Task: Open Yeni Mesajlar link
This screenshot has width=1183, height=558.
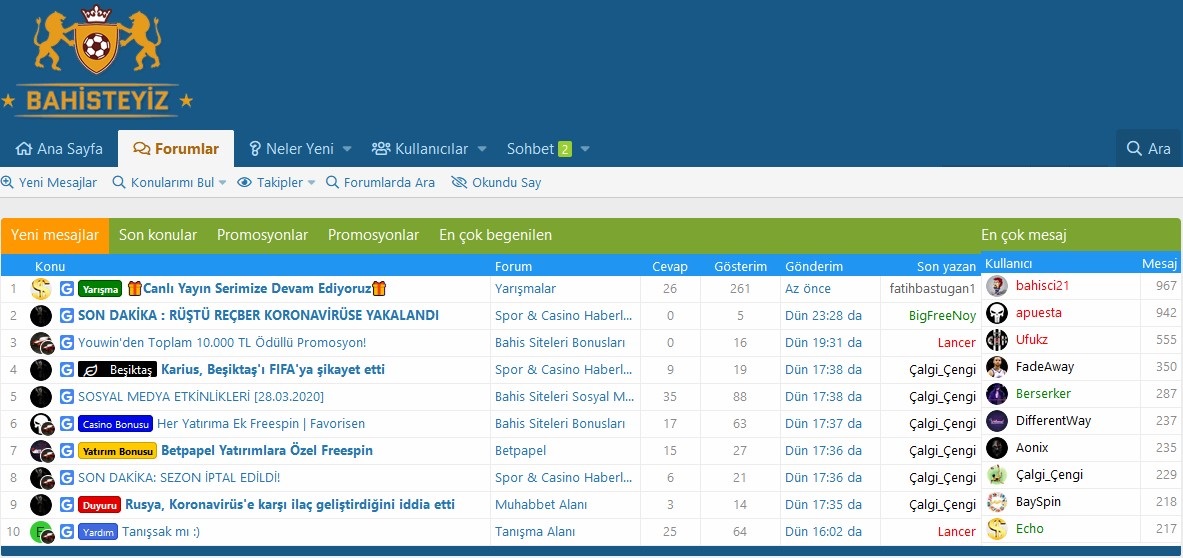Action: (50, 182)
